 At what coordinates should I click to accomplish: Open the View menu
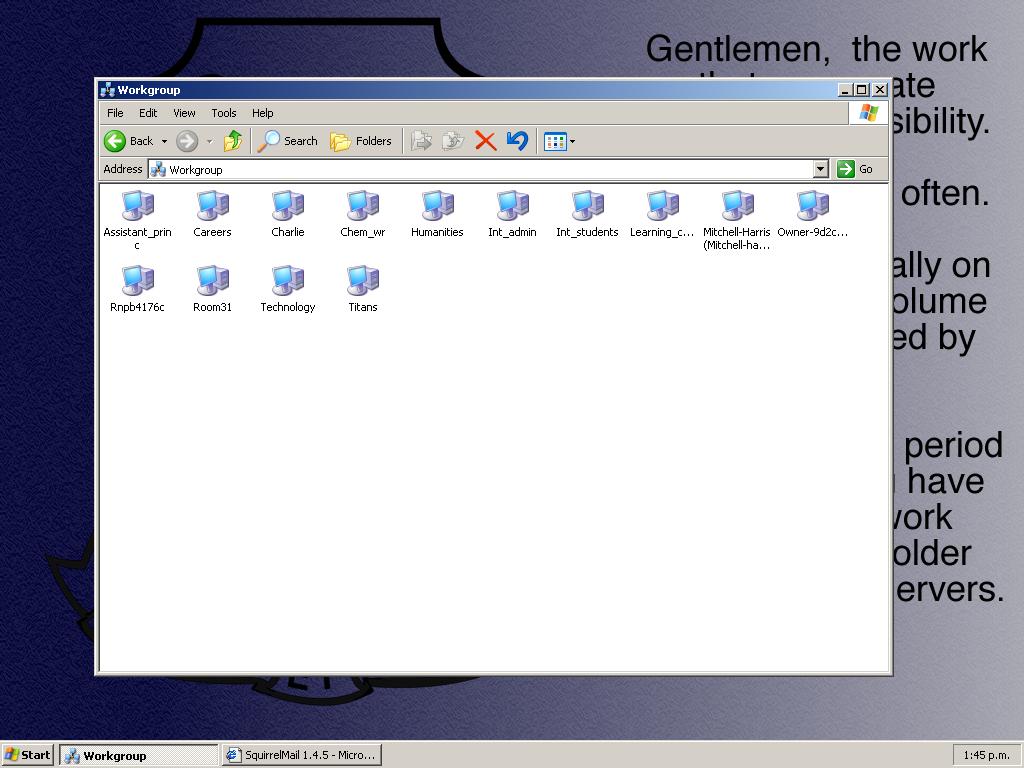coord(184,113)
